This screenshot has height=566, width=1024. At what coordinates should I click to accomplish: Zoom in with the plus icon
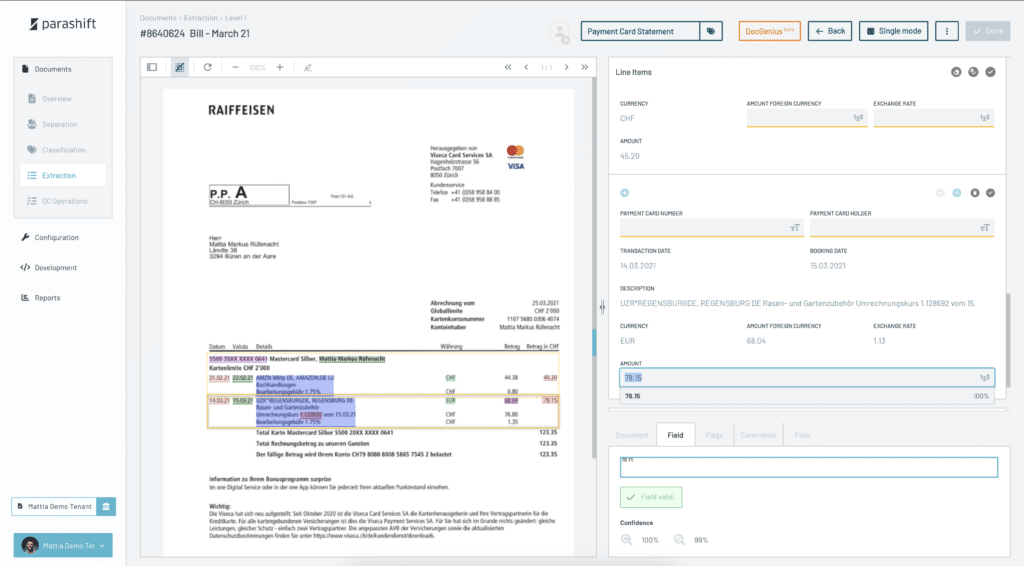280,67
